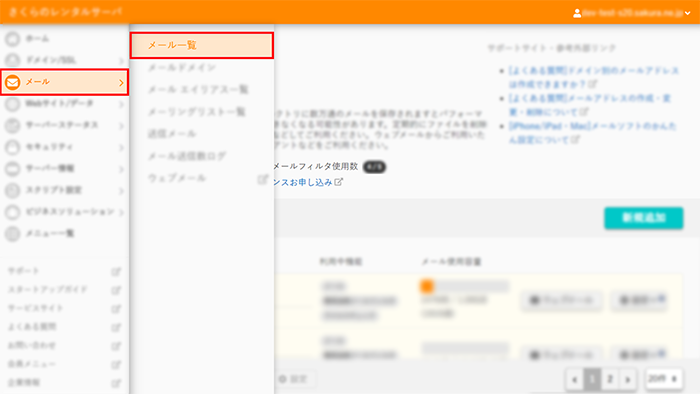Click the セキュリティ sidebar icon

tap(12, 147)
